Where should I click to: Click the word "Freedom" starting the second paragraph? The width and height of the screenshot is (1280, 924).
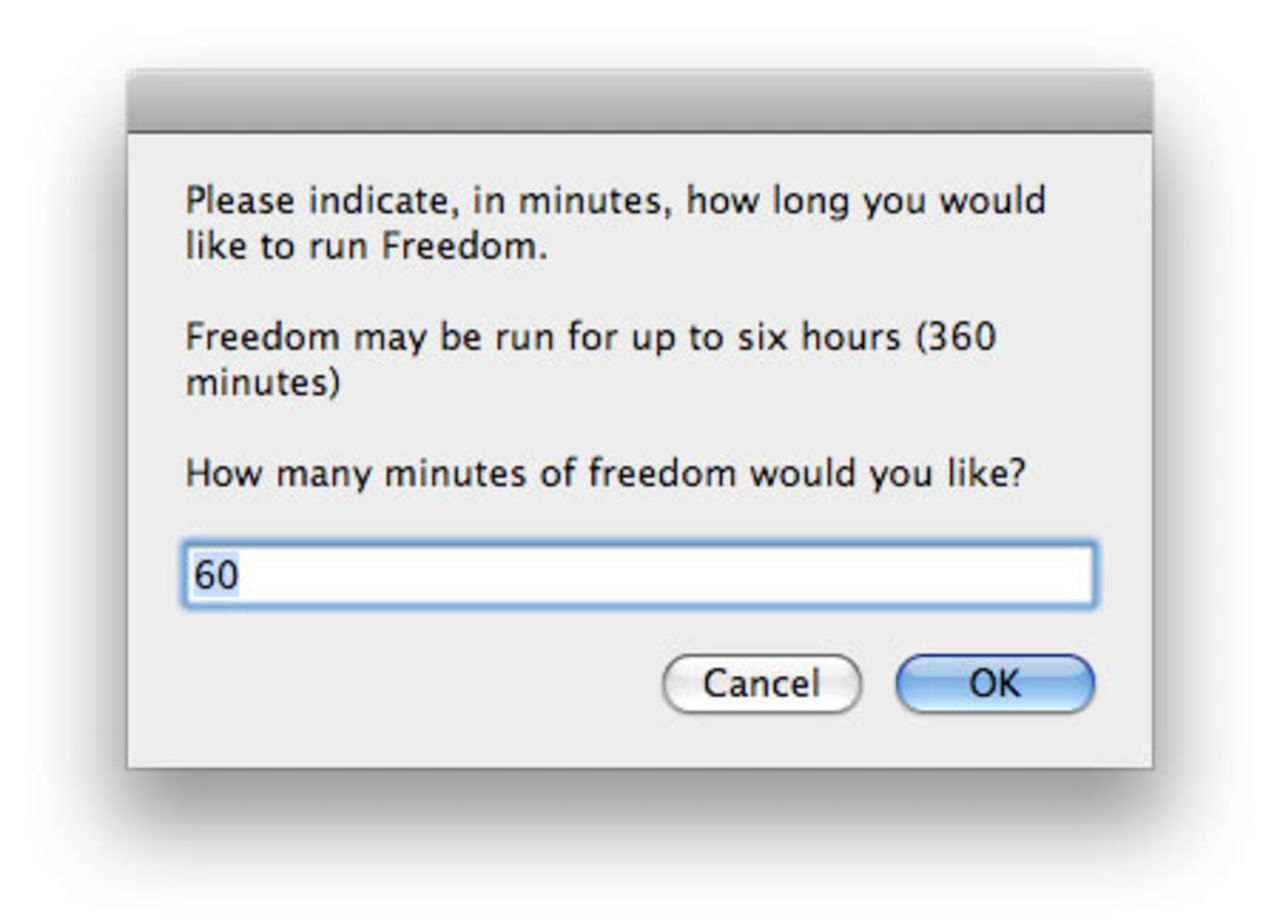(x=262, y=337)
